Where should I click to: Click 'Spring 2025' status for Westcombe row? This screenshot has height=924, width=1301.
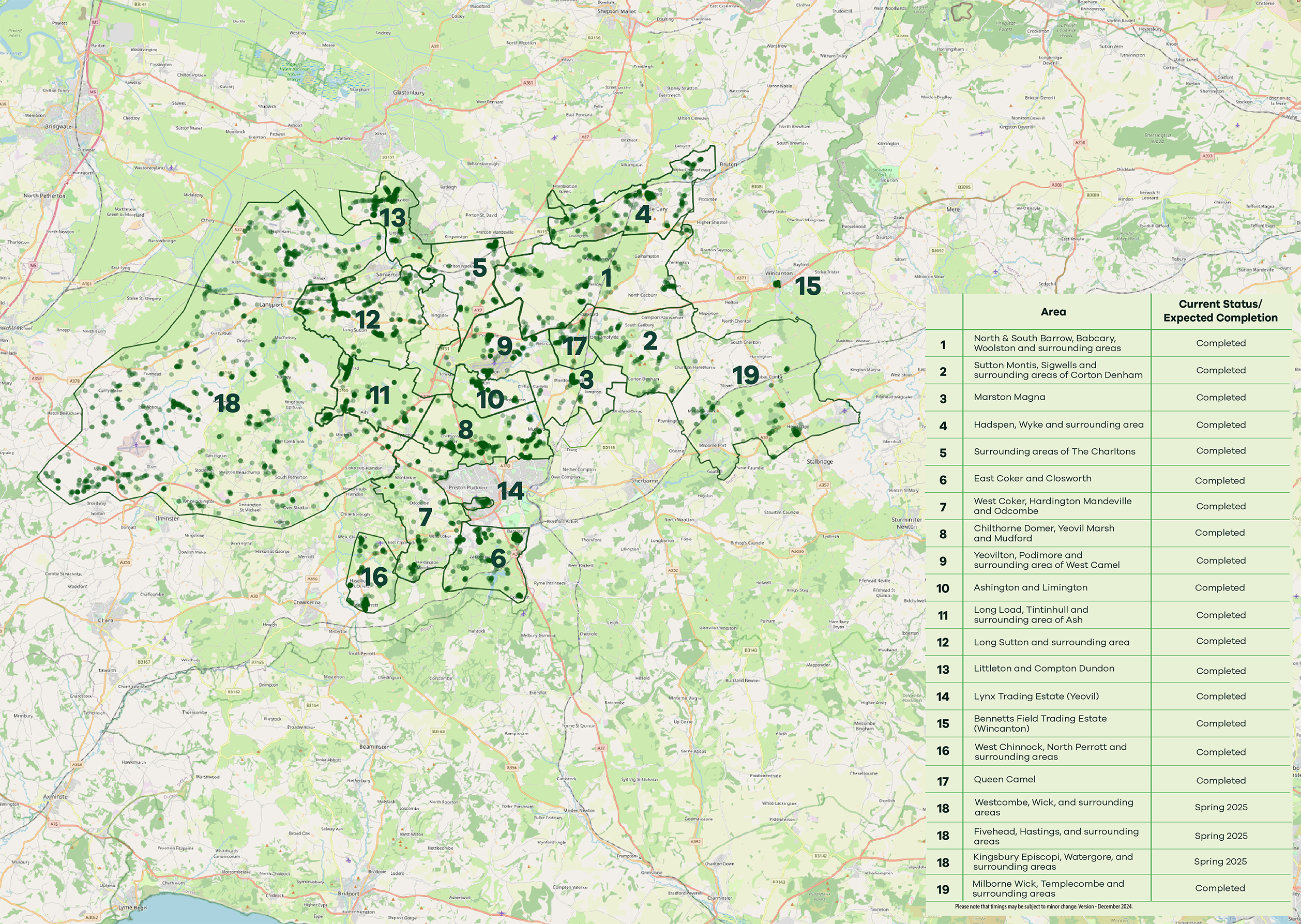[x=1221, y=807]
